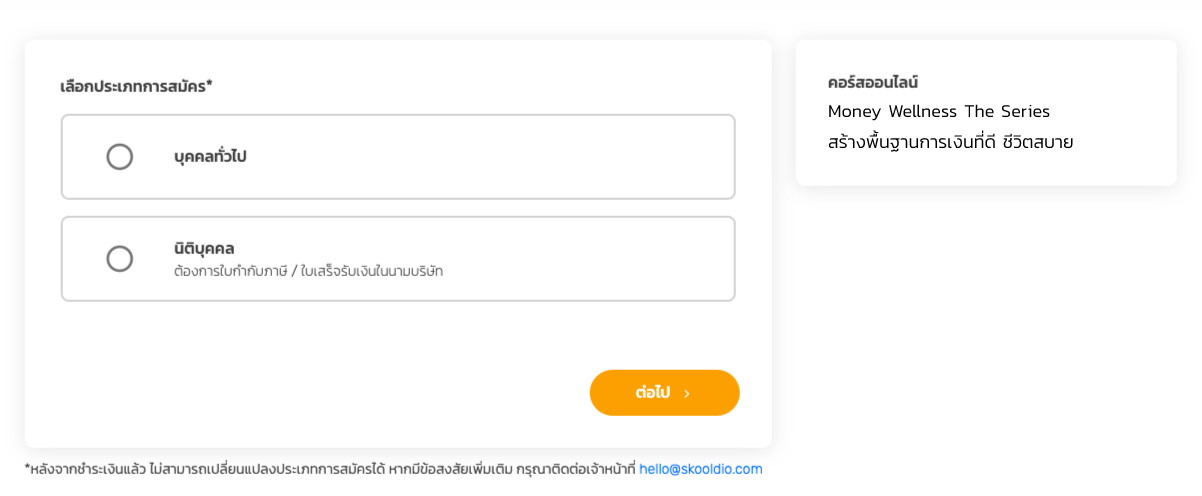Click the บุคคลทั่วไป label text
Viewport: 1202px width, 496px height.
pos(210,157)
